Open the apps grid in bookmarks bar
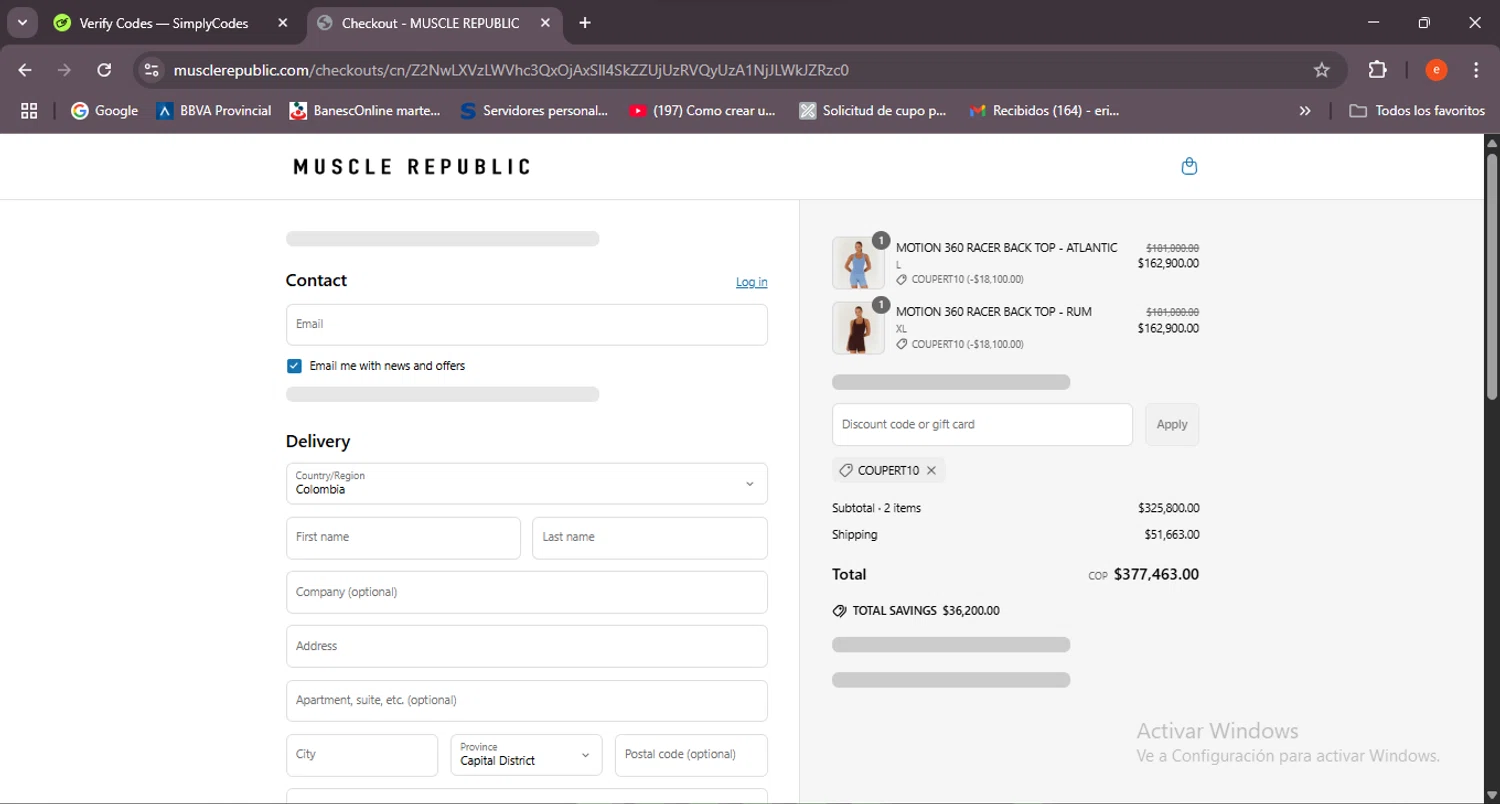The image size is (1500, 804). pyautogui.click(x=29, y=111)
